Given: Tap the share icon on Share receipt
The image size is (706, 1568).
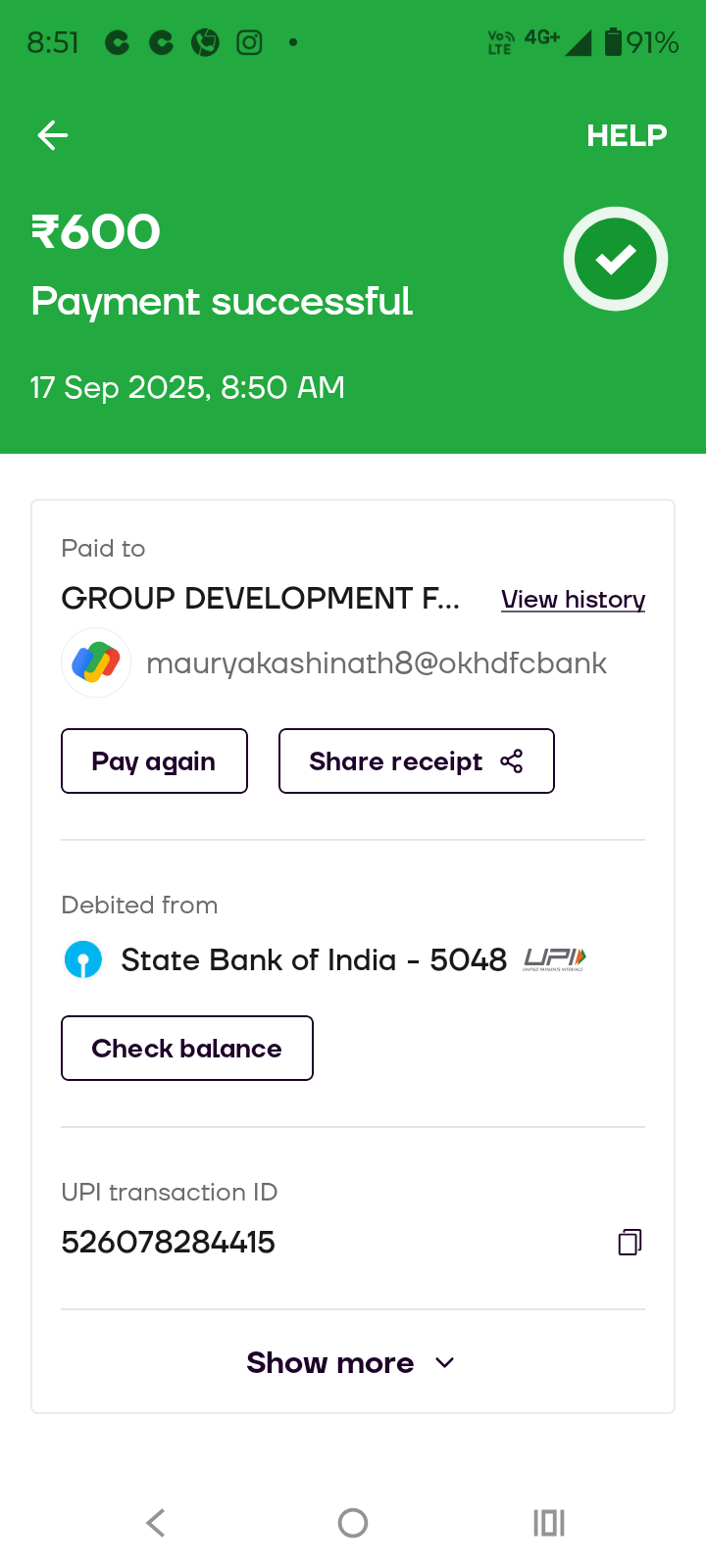Looking at the screenshot, I should pos(512,761).
